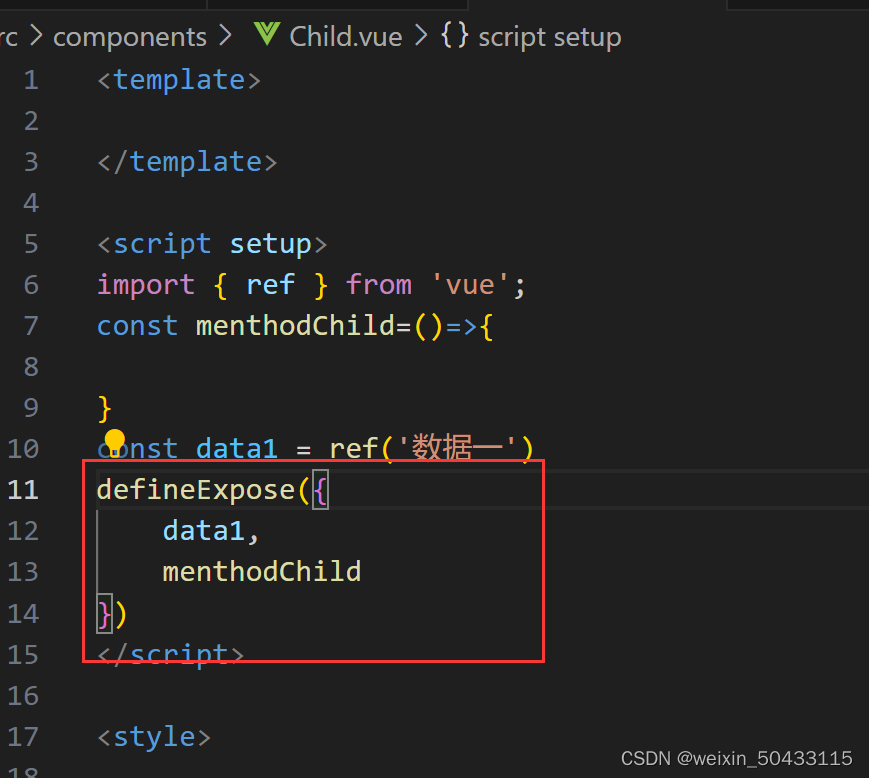
Task: Click 'data1,' on line 12
Action: click(x=211, y=531)
